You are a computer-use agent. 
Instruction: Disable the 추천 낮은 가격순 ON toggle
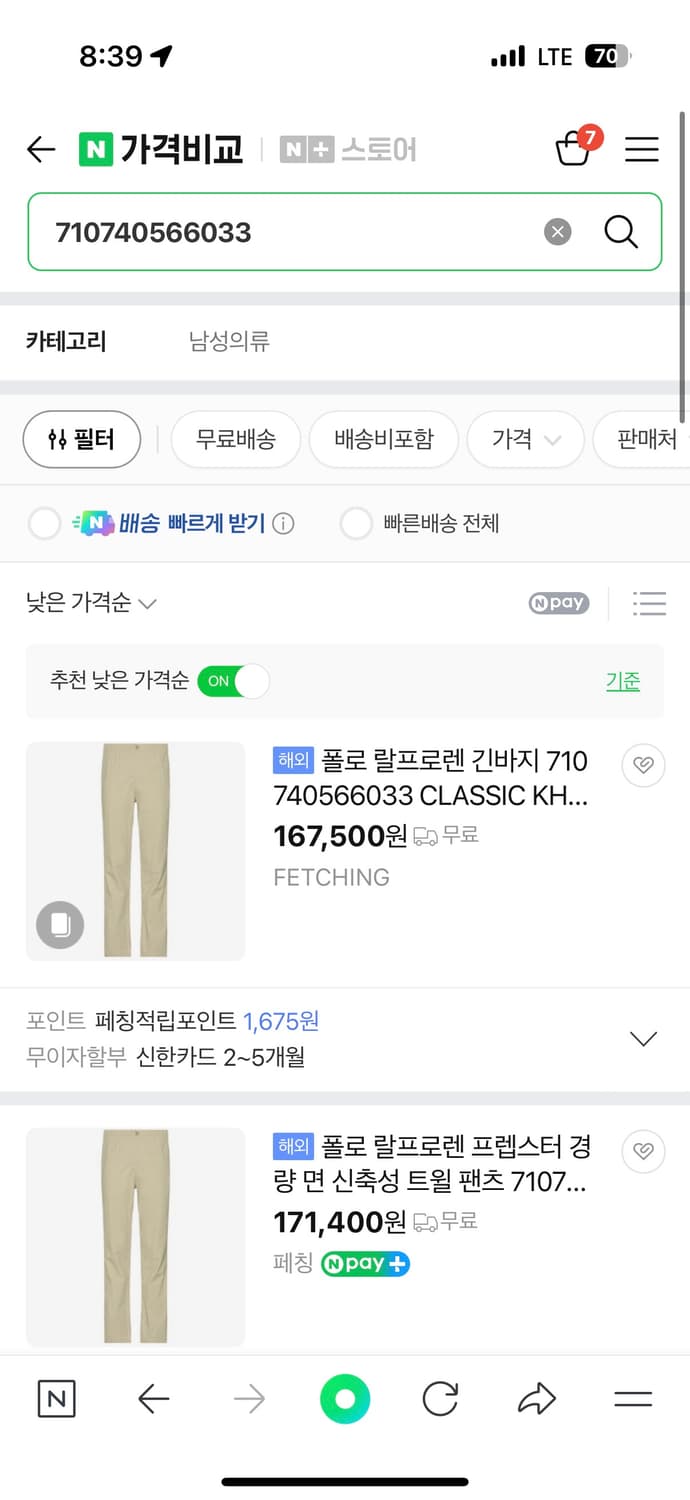(x=233, y=681)
